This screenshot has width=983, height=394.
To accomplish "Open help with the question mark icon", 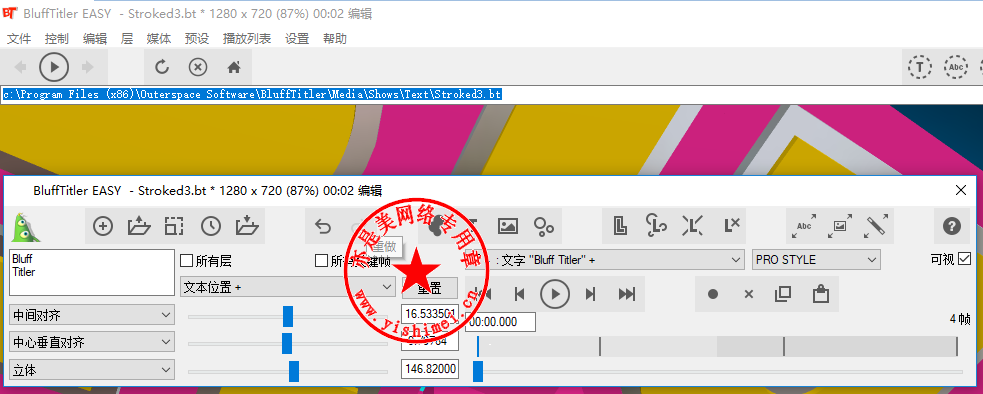I will point(952,226).
